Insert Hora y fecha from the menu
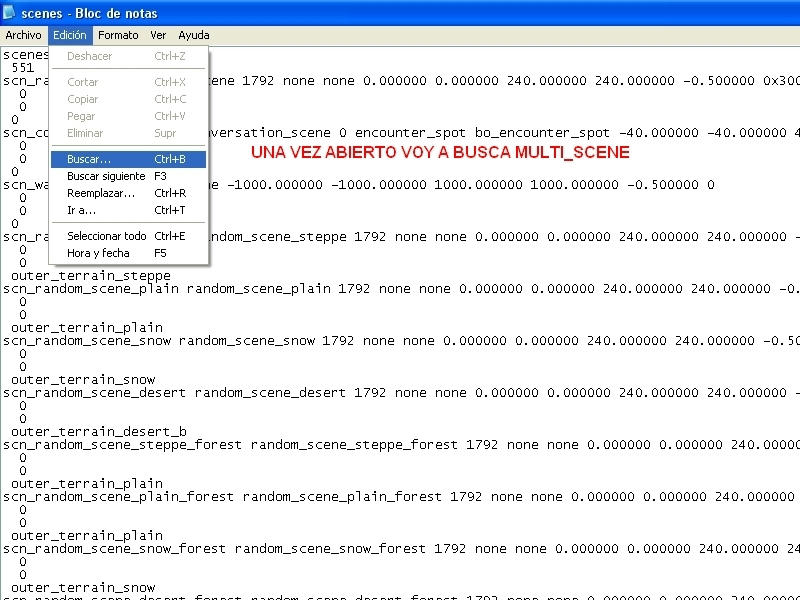 pyautogui.click(x=96, y=253)
